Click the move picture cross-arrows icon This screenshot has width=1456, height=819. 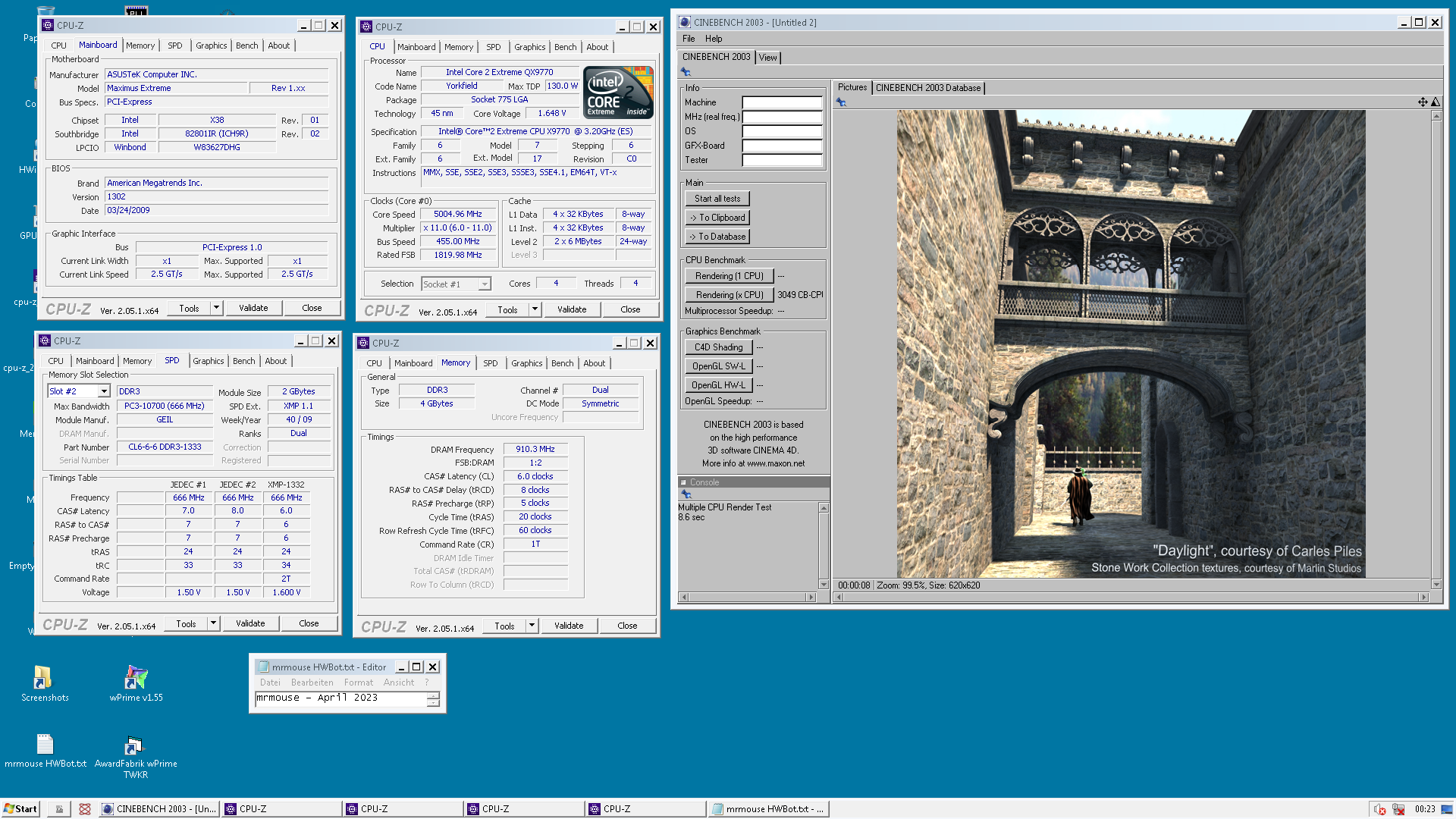tap(1423, 102)
